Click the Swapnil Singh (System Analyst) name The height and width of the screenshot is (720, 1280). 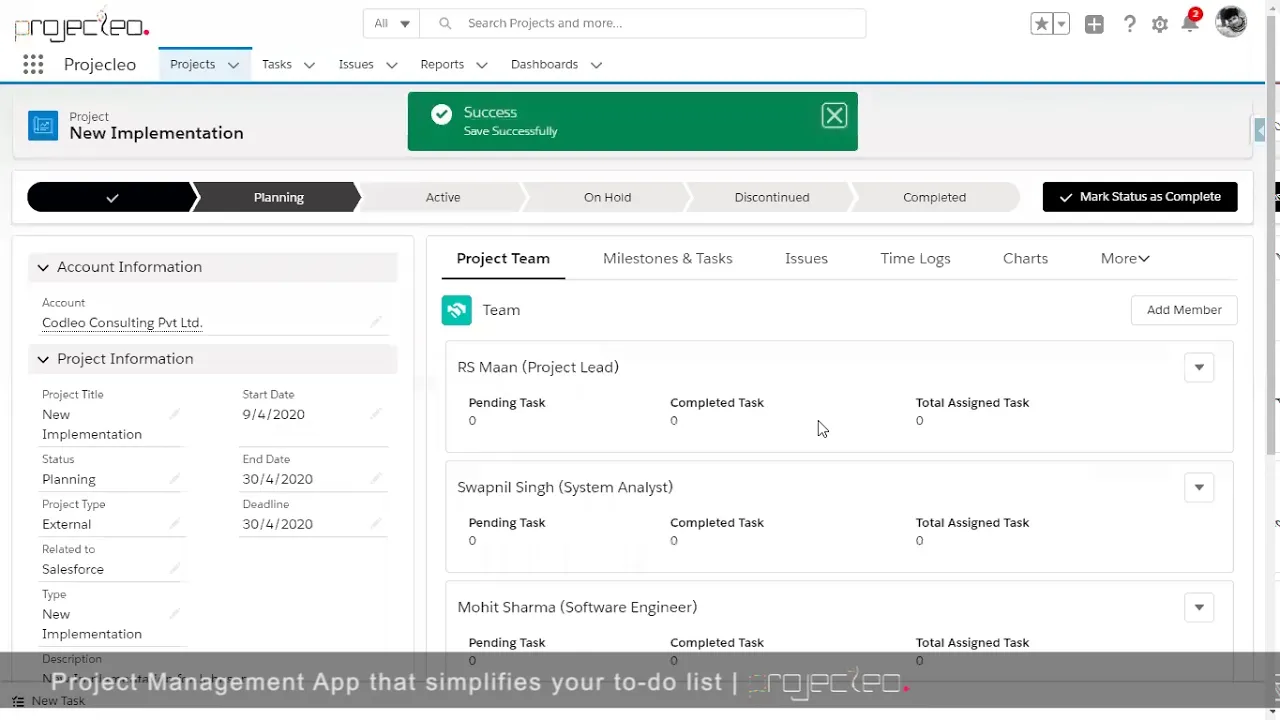(565, 487)
